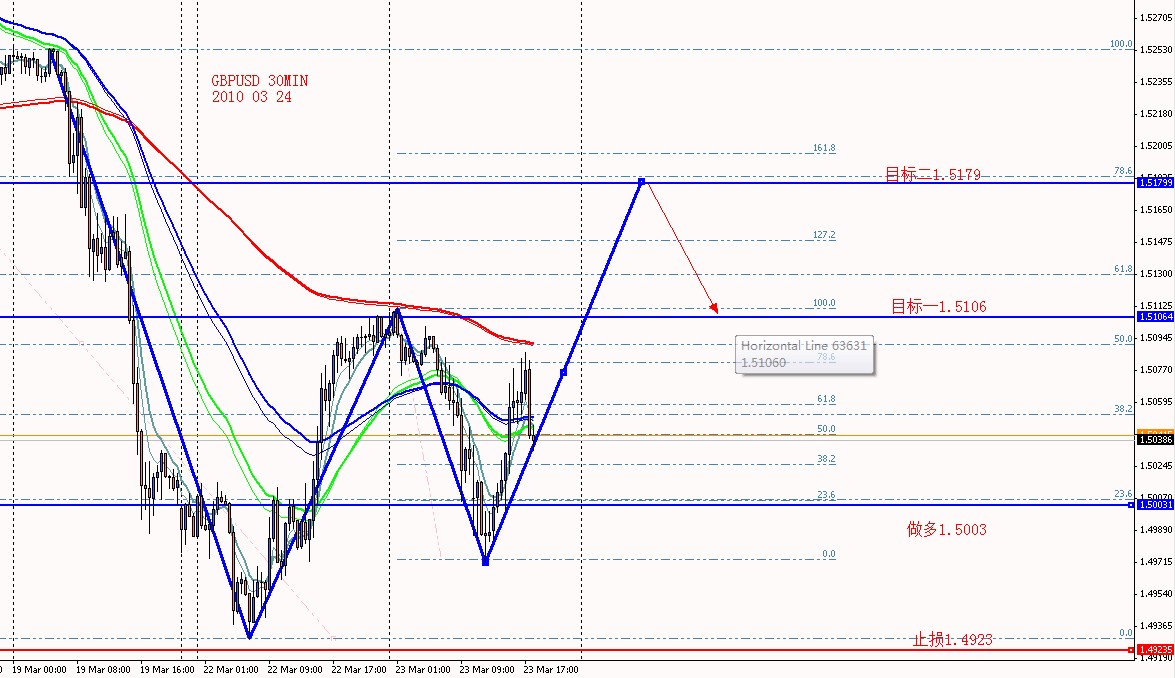Click the 1.49715 price axis value

(x=1156, y=561)
